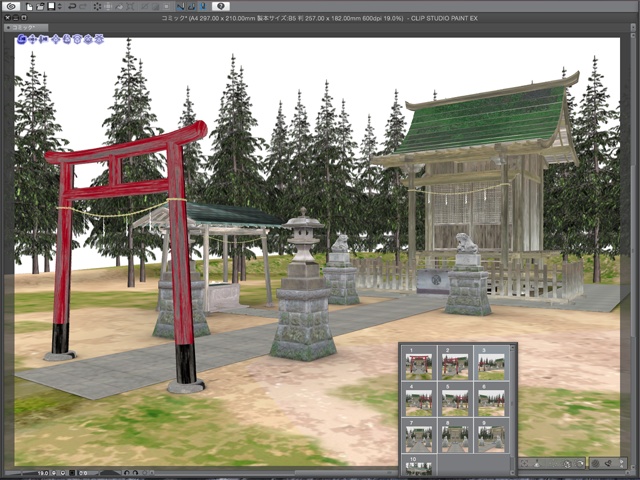Choose camera preset thumbnail 9
640x480 pixels.
491,438
